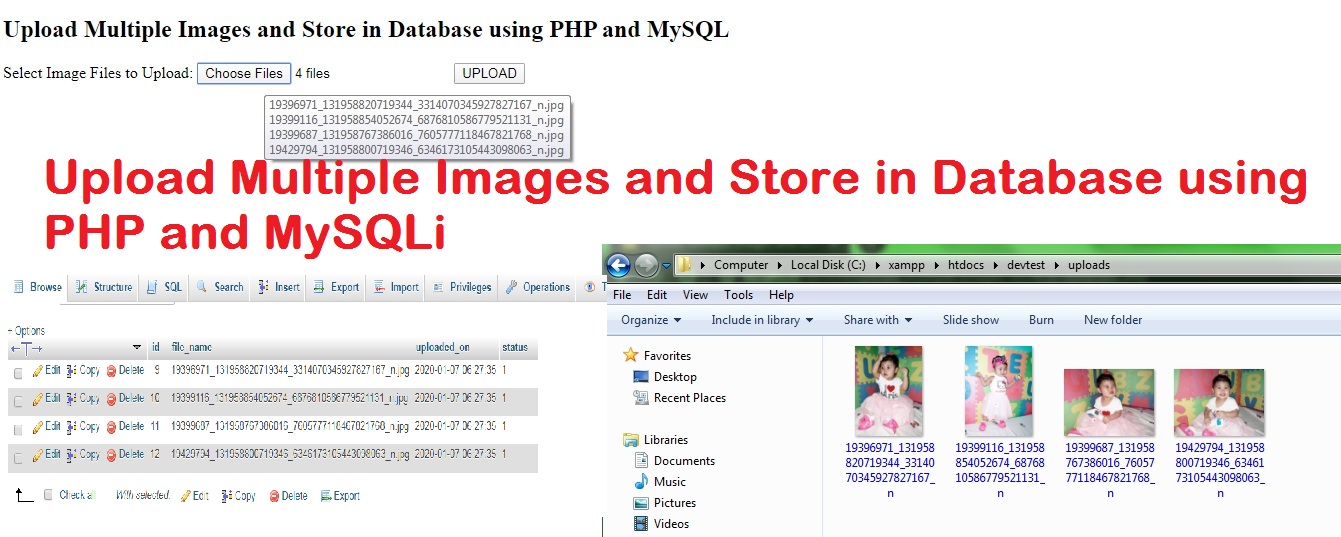Viewport: 1341px width, 537px height.
Task: Click Local Disk (C:) in address path
Action: [x=828, y=265]
